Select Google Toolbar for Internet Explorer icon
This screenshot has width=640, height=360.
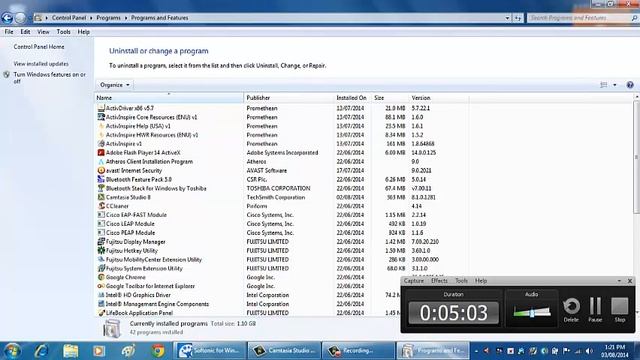[x=101, y=286]
